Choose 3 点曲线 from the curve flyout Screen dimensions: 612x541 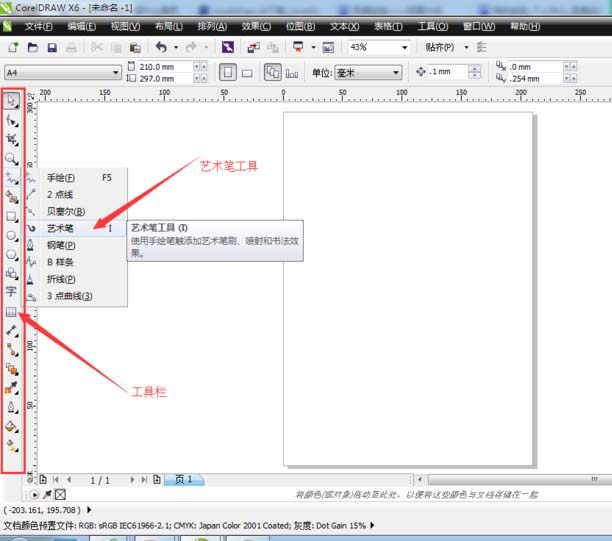76,296
